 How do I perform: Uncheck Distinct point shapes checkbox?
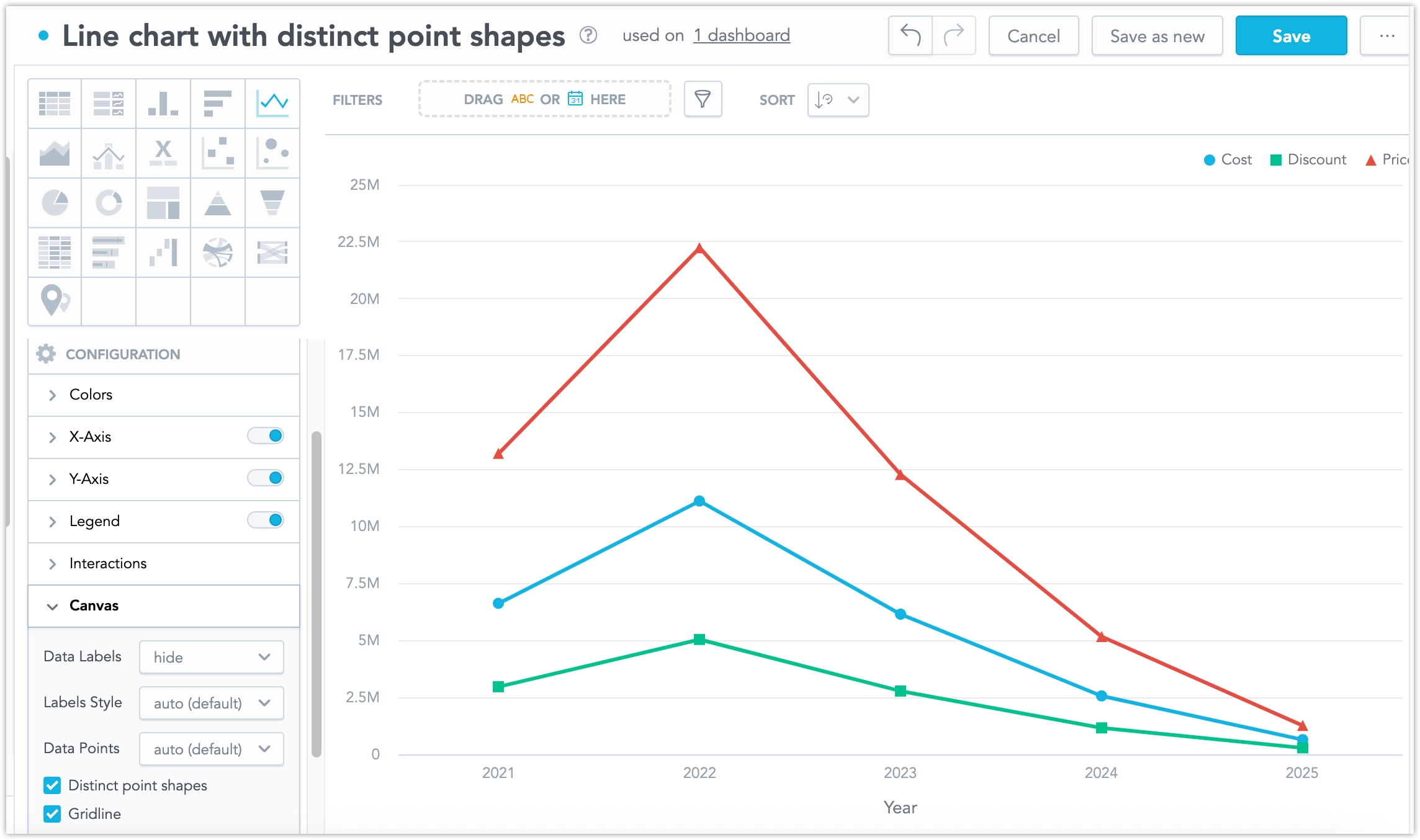pyautogui.click(x=53, y=785)
